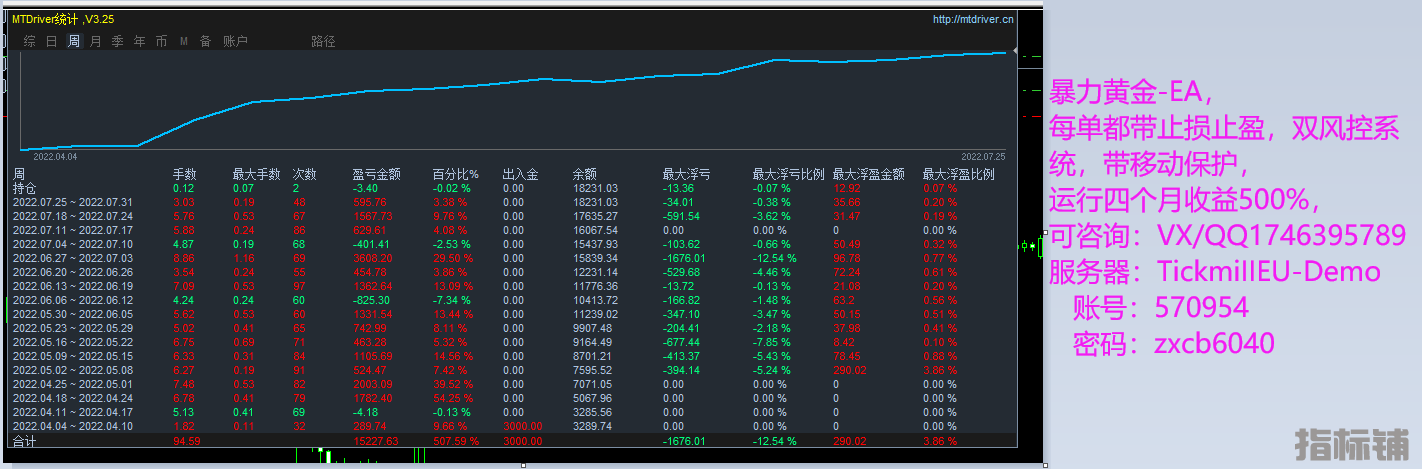Click the 路径 path button

pos(323,41)
